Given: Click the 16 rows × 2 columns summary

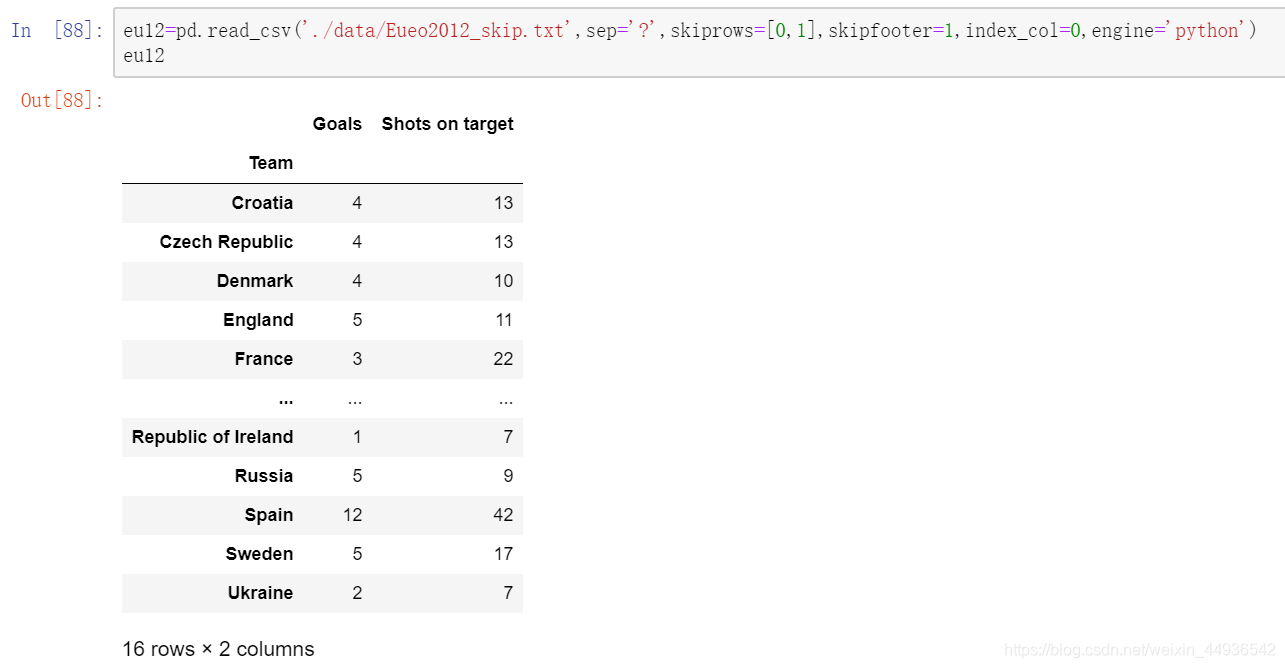Looking at the screenshot, I should 218,649.
